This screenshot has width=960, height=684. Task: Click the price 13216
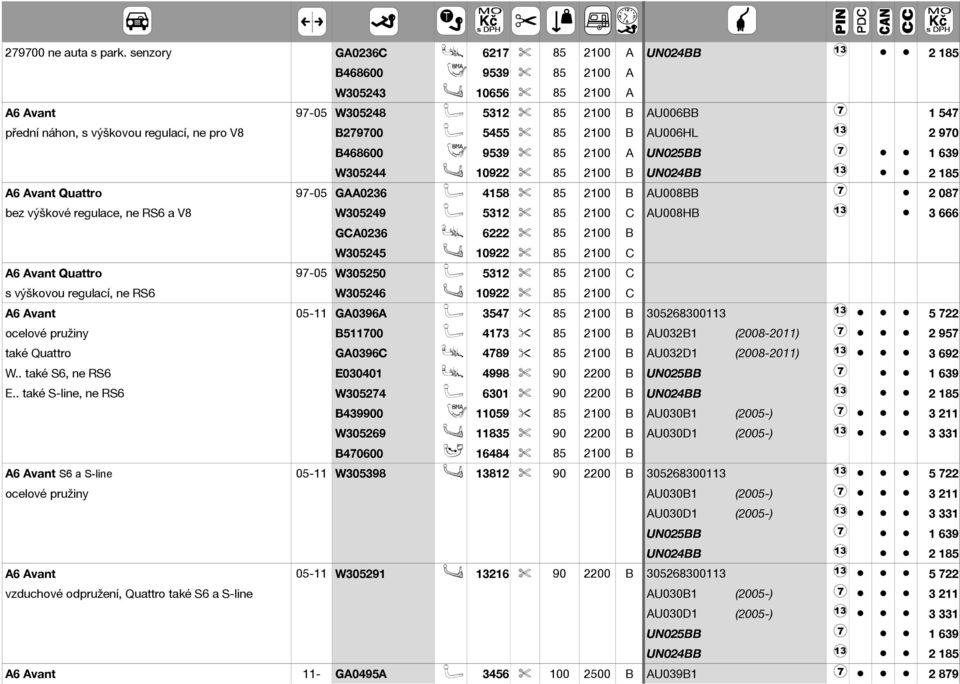(492, 574)
